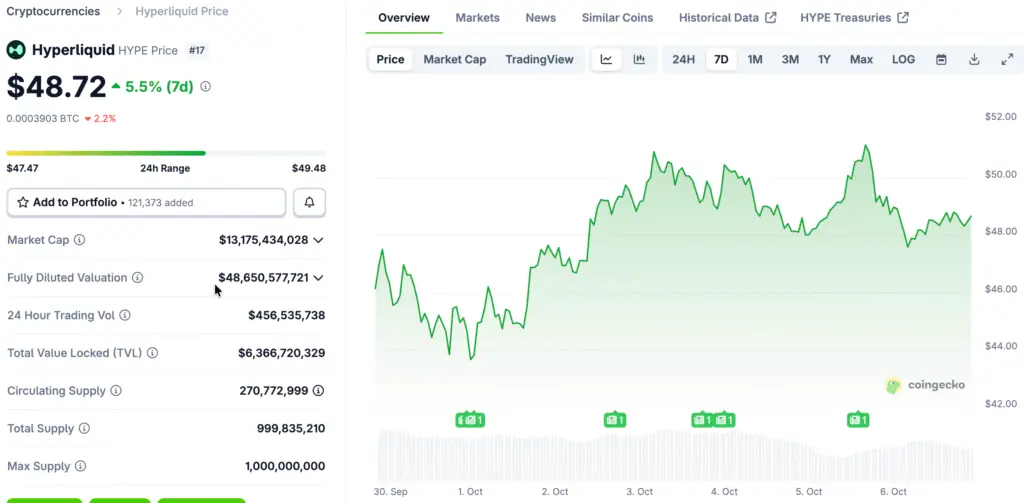Show circulating supply breakdown icon

318,391
